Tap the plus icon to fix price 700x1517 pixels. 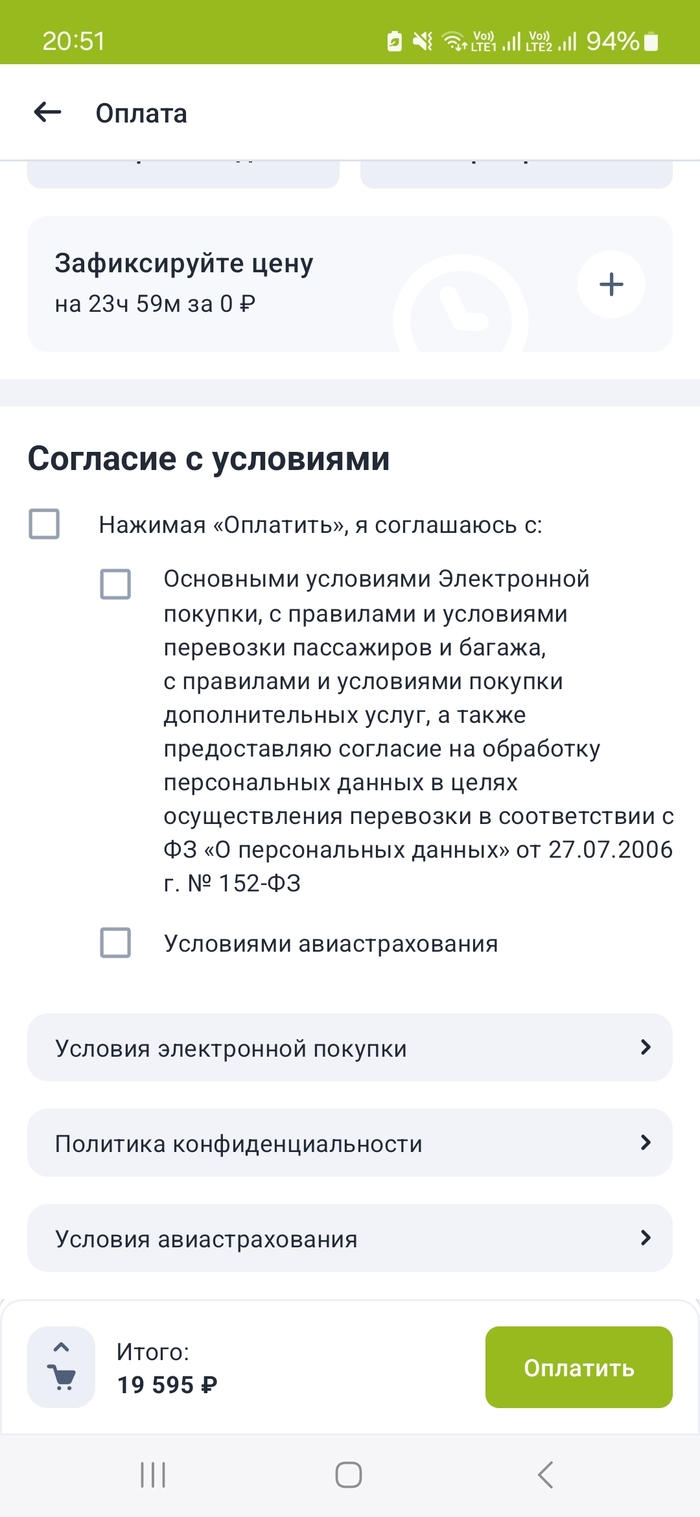click(611, 285)
